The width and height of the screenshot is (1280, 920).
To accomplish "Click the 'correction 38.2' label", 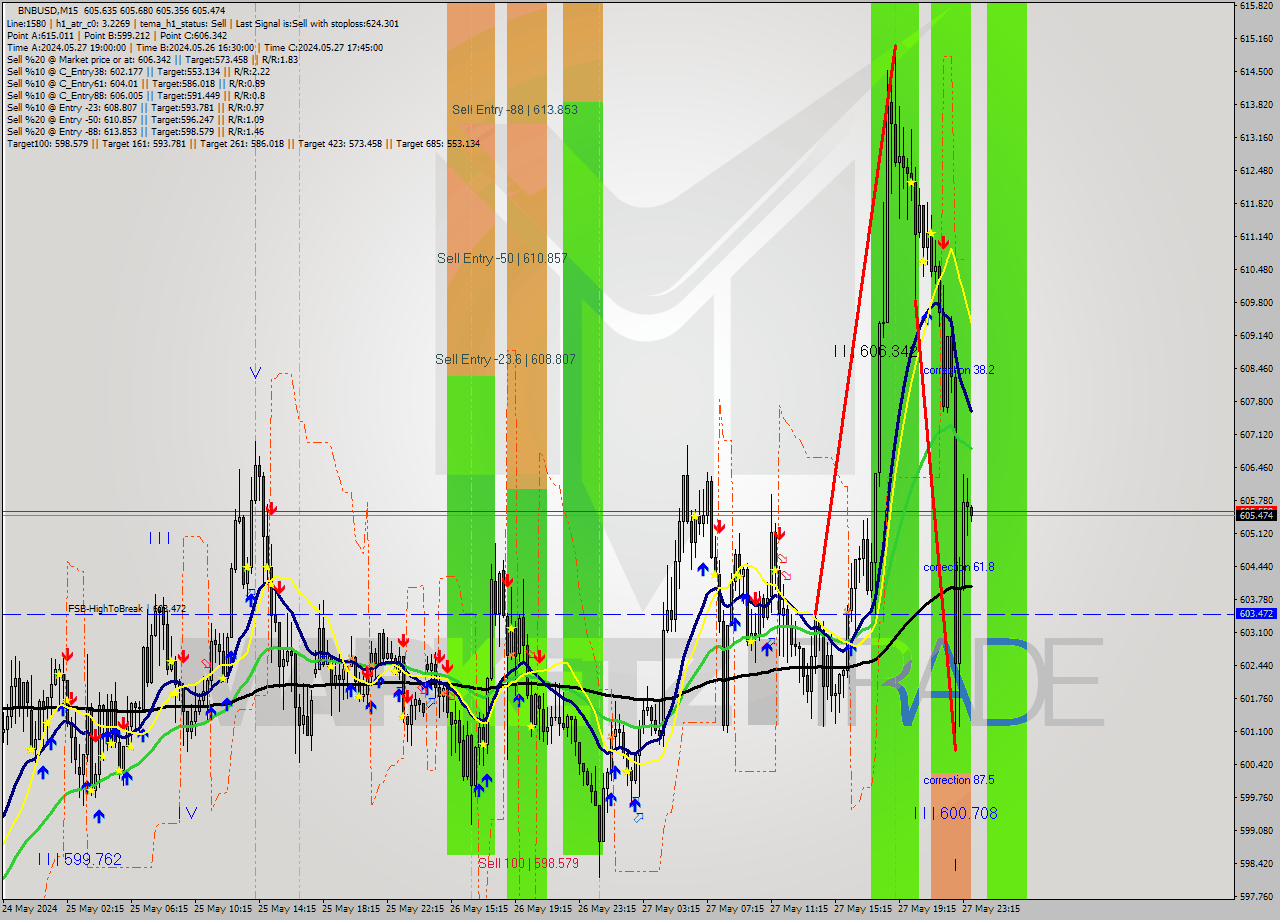I will [x=958, y=370].
